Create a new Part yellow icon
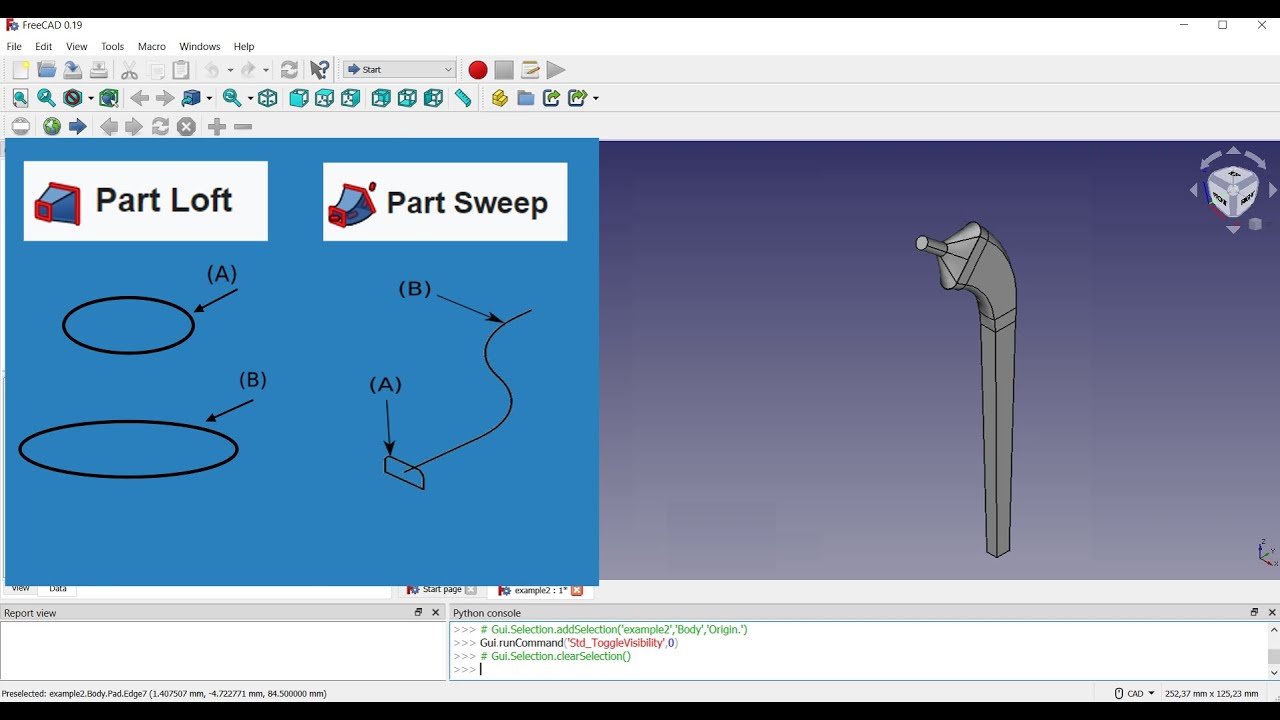Viewport: 1280px width, 720px height. pos(500,98)
